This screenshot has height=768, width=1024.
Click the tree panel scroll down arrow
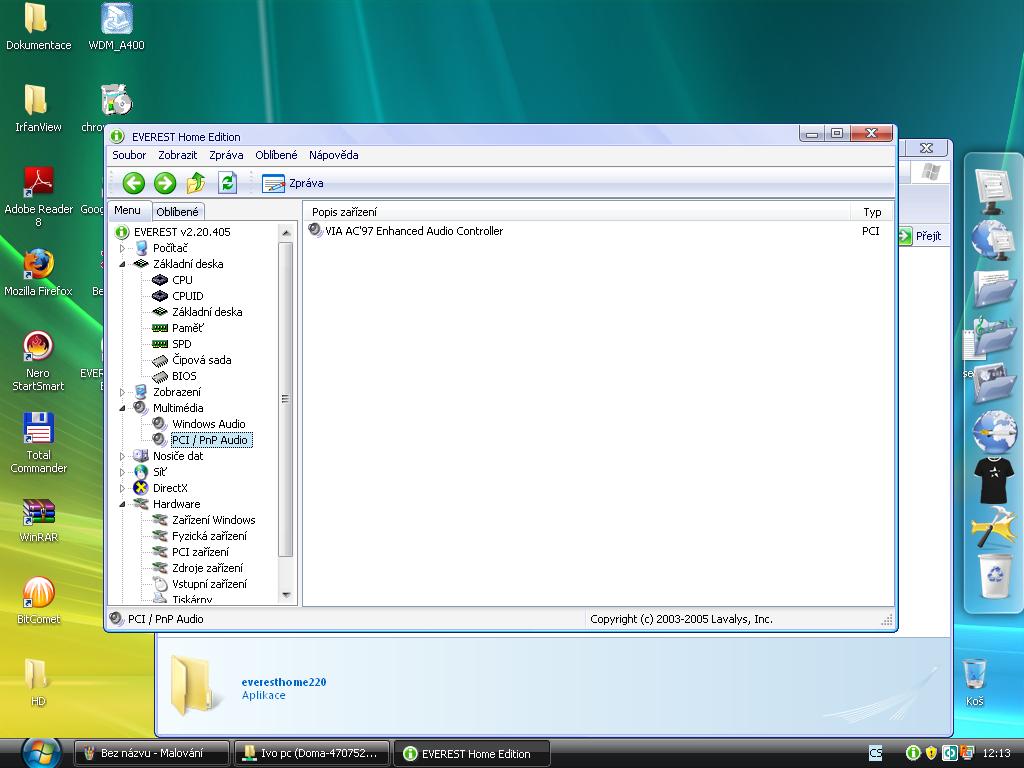286,595
